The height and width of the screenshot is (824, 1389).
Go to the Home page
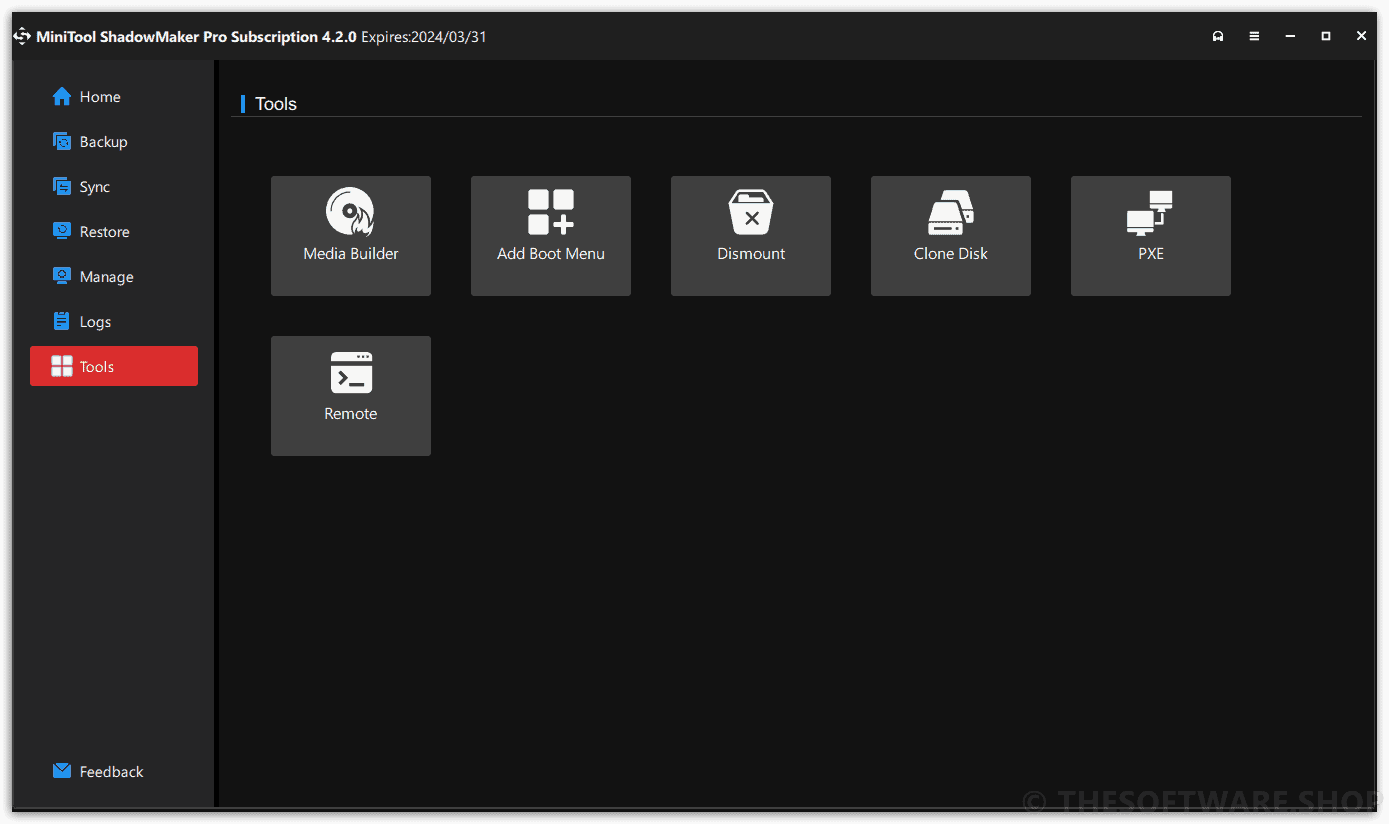coord(114,97)
